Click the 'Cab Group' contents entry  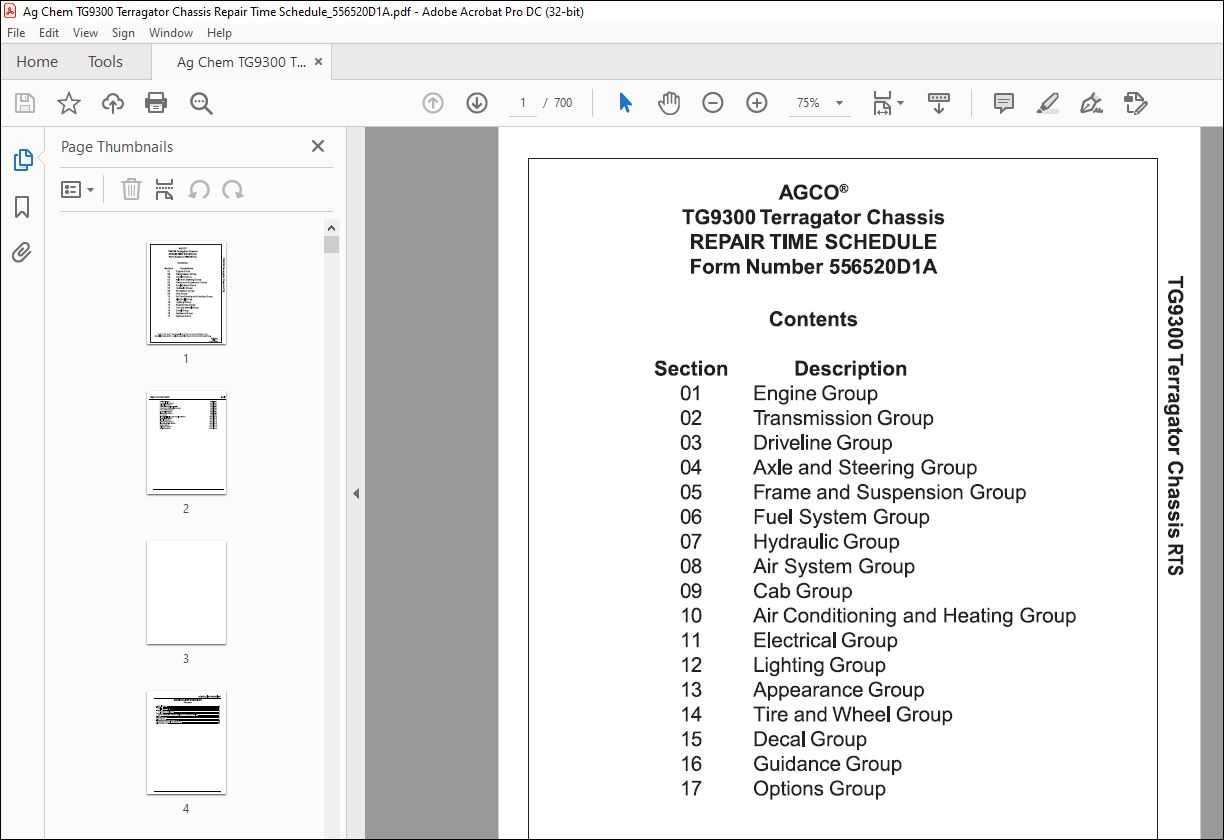(802, 591)
